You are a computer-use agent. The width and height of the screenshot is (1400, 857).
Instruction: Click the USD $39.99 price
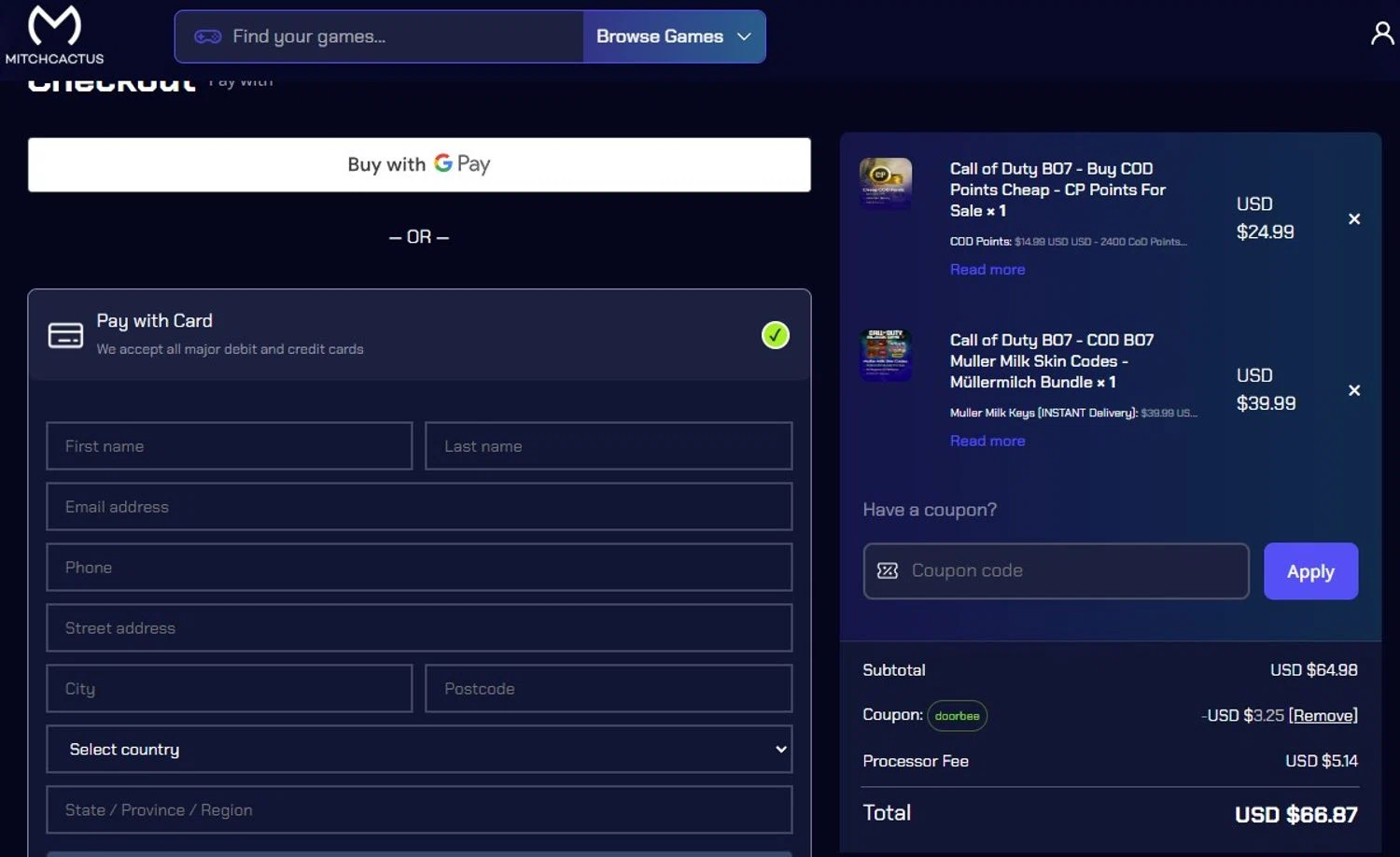1266,389
